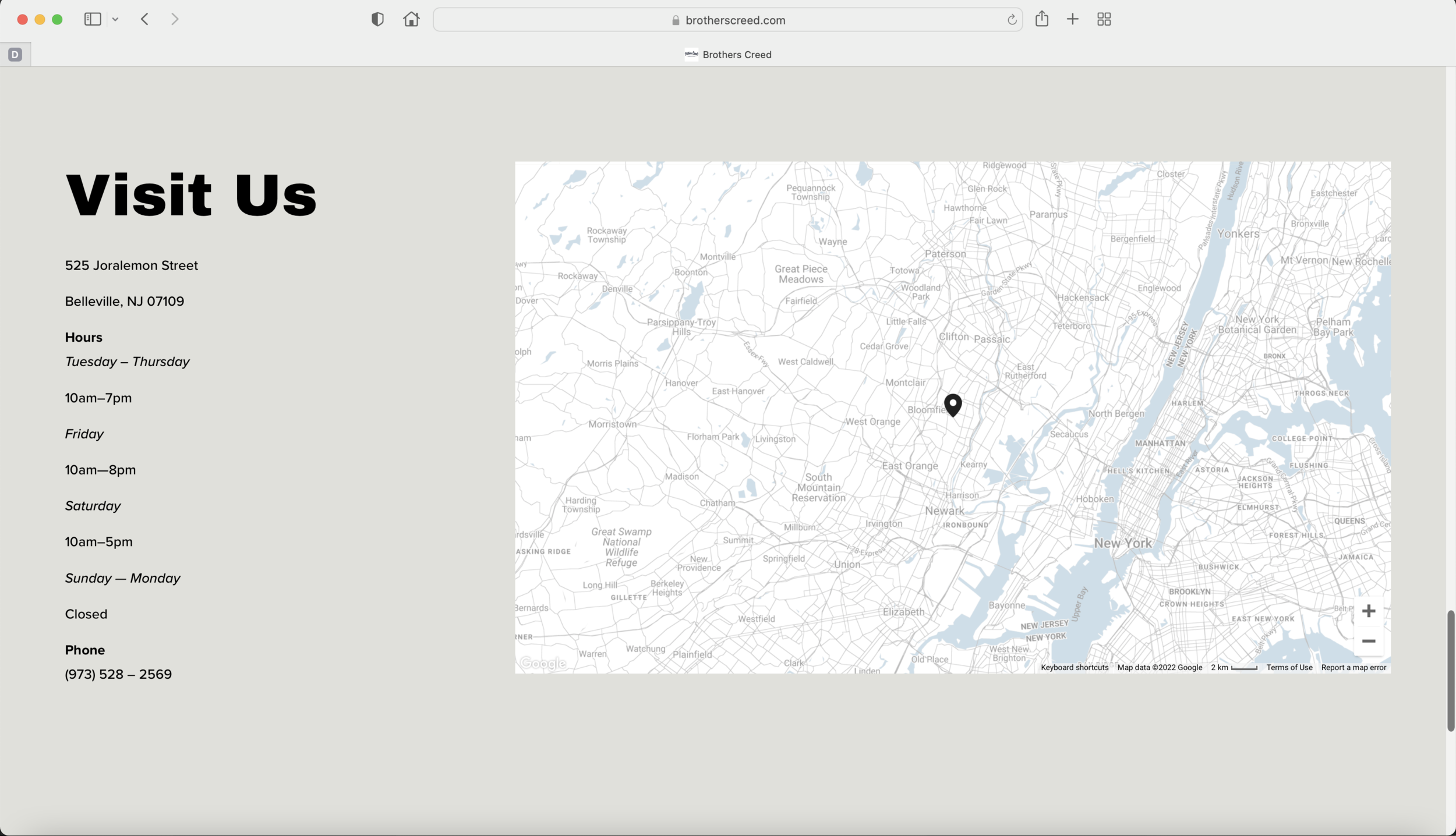Open the map Terms of Use link

coord(1289,668)
